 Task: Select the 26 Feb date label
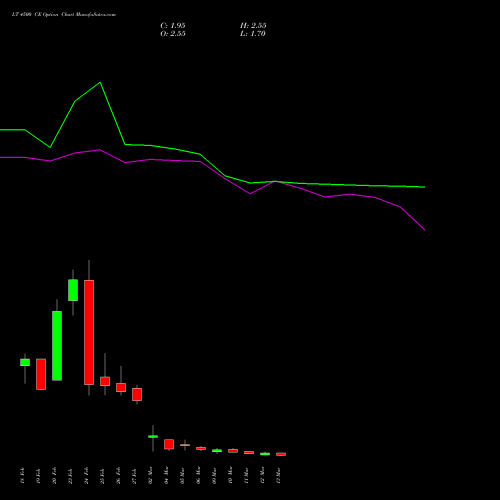[118, 476]
